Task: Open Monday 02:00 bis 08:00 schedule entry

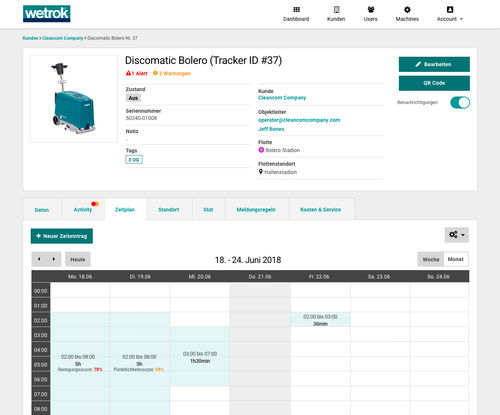Action: click(x=80, y=363)
